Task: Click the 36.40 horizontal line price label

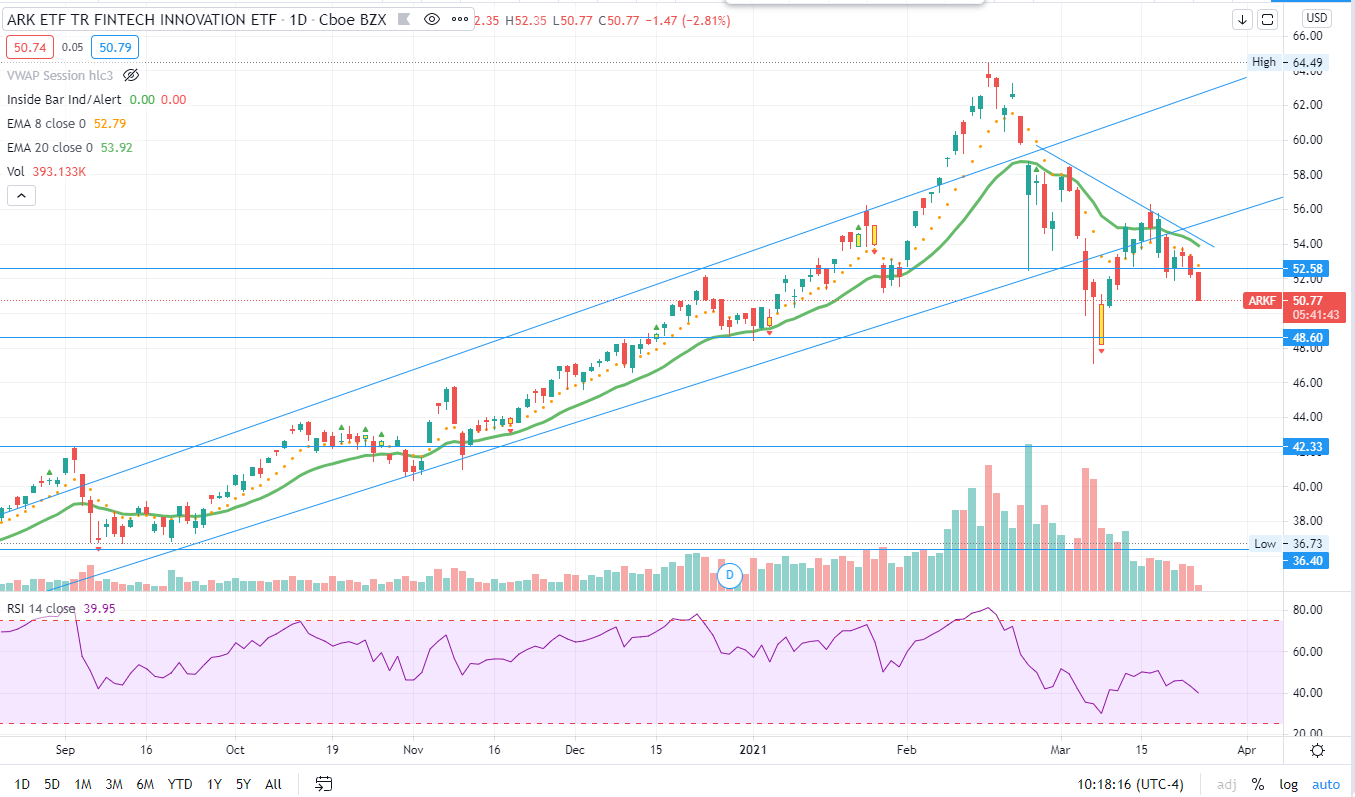Action: click(1308, 561)
